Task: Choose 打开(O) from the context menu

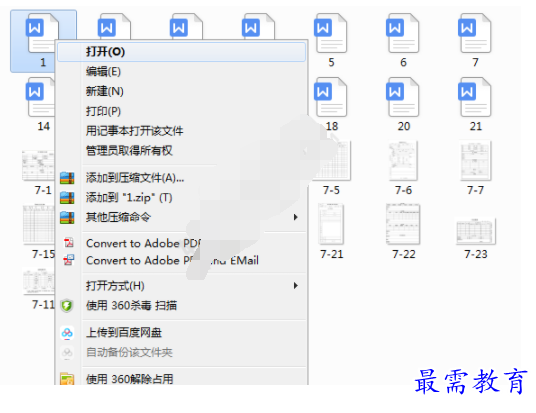Action: click(182, 52)
